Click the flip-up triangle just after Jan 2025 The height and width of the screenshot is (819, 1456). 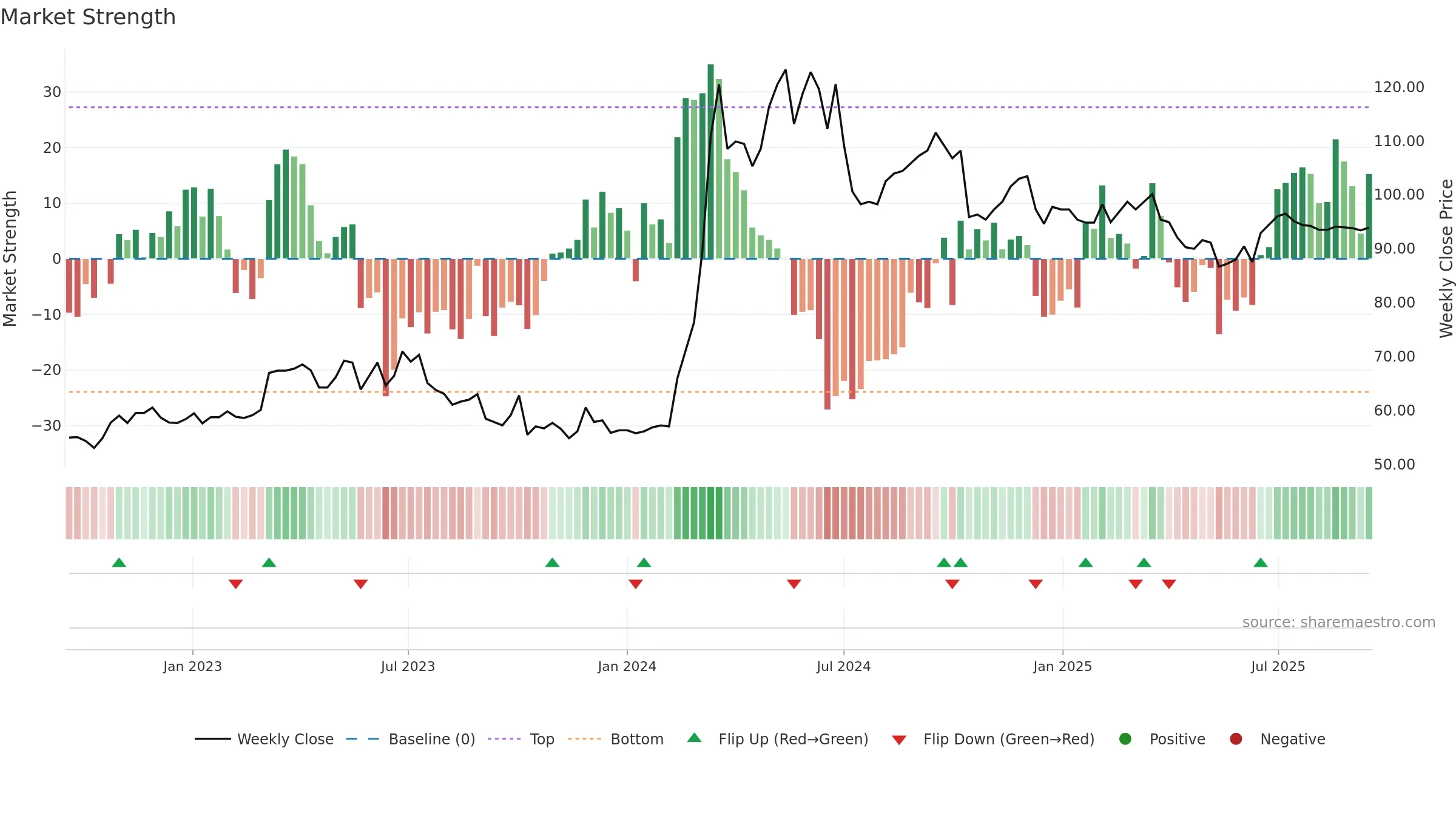tap(1086, 562)
